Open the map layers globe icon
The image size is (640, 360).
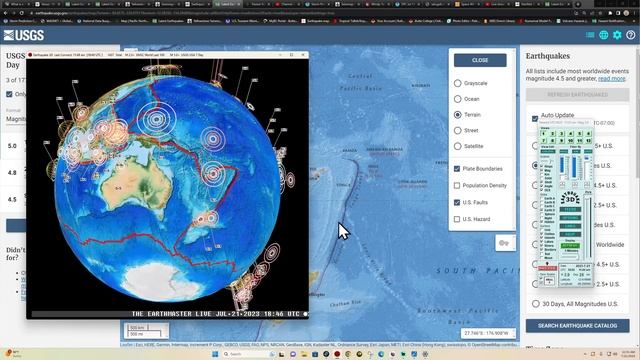[603, 35]
